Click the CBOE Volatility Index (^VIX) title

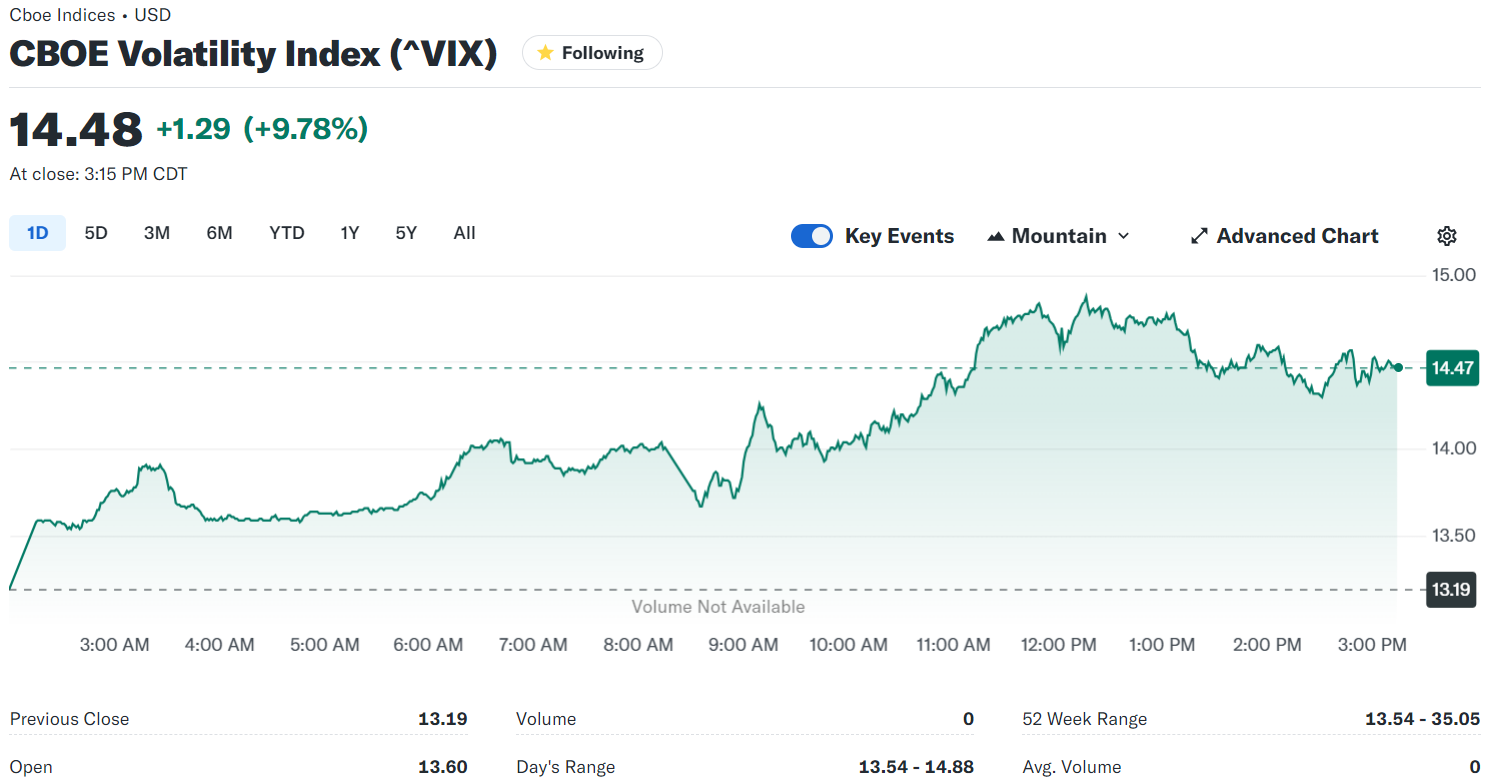(253, 53)
